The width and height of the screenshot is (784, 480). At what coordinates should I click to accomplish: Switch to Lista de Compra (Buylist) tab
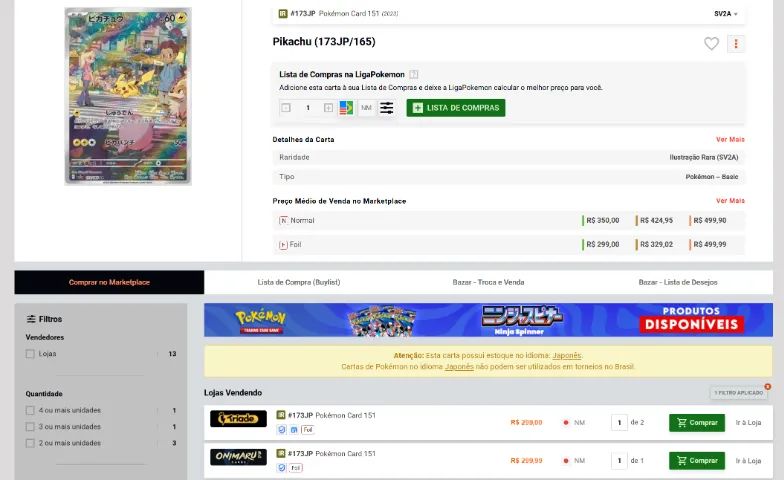tap(298, 282)
